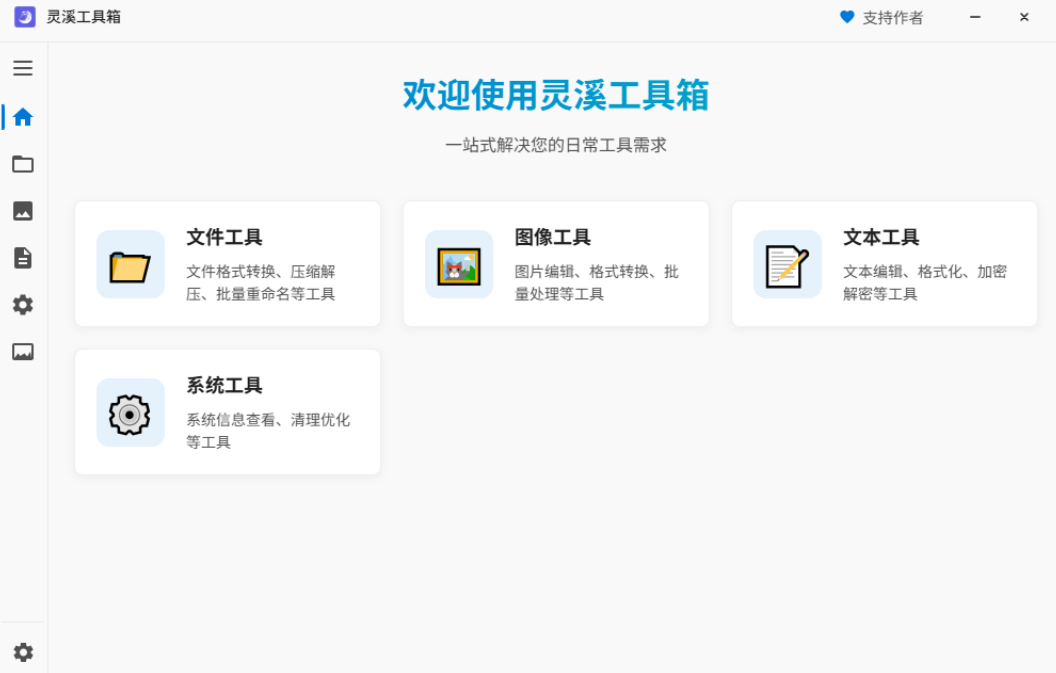
Task: Open the 图像工具 category card
Action: (x=556, y=264)
